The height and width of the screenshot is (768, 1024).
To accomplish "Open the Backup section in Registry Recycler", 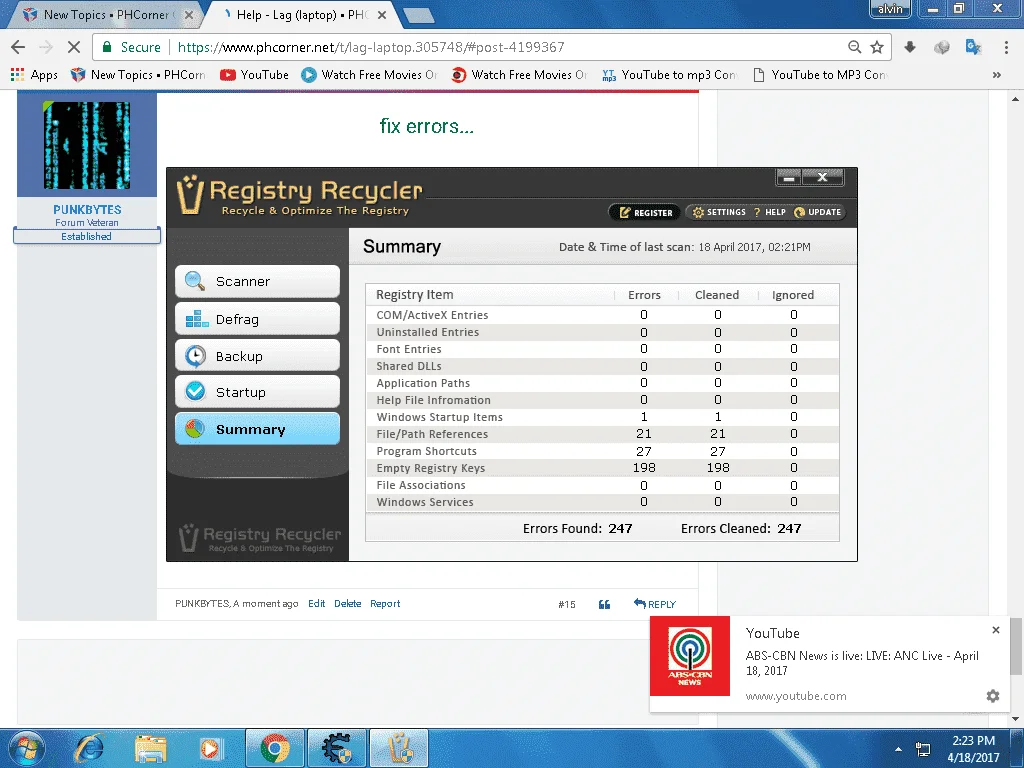I will (x=257, y=356).
